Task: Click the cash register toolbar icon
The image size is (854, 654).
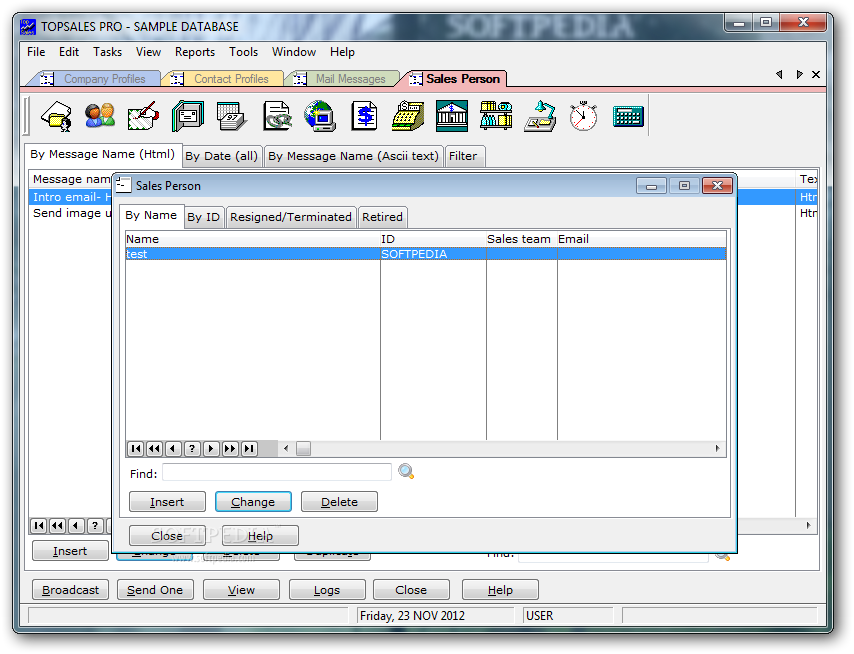Action: pyautogui.click(x=408, y=116)
